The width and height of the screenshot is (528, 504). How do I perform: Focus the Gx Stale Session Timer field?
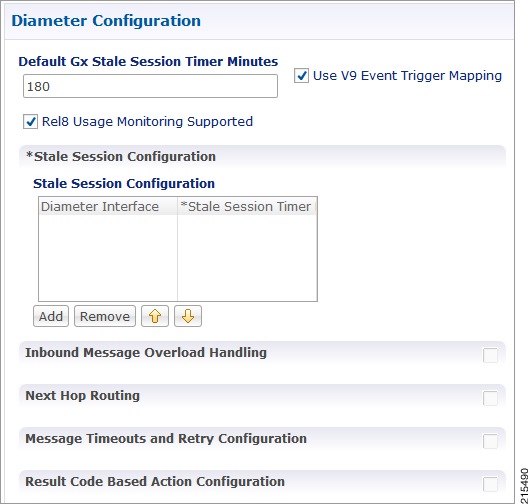click(x=150, y=86)
